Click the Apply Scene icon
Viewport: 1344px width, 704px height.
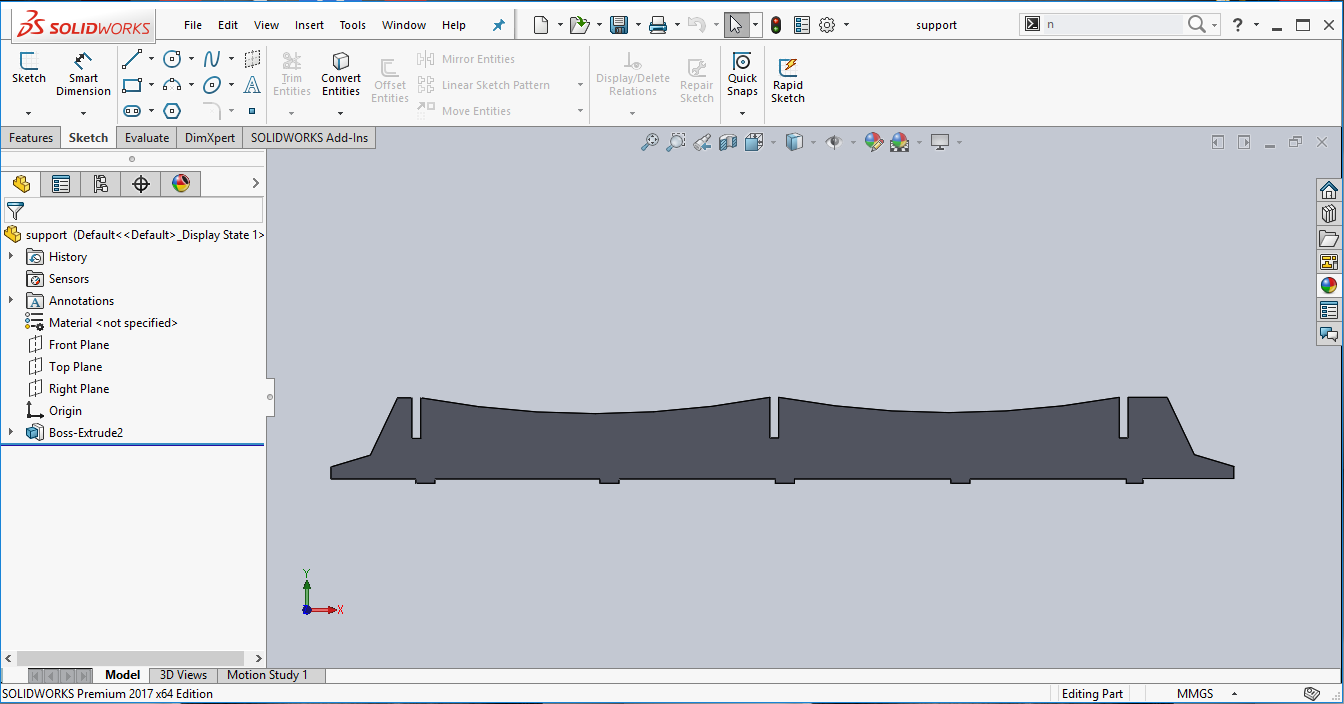coord(900,142)
